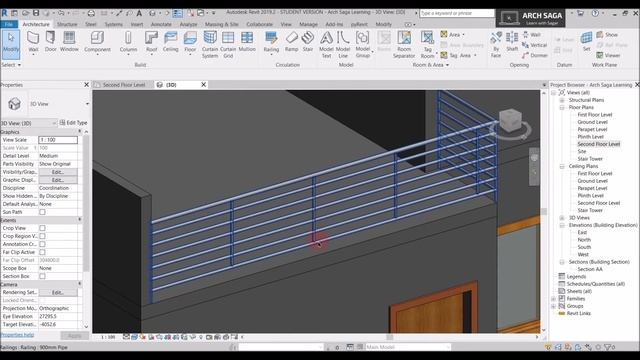Click the View Scale value field
The image size is (640, 360).
pos(58,140)
